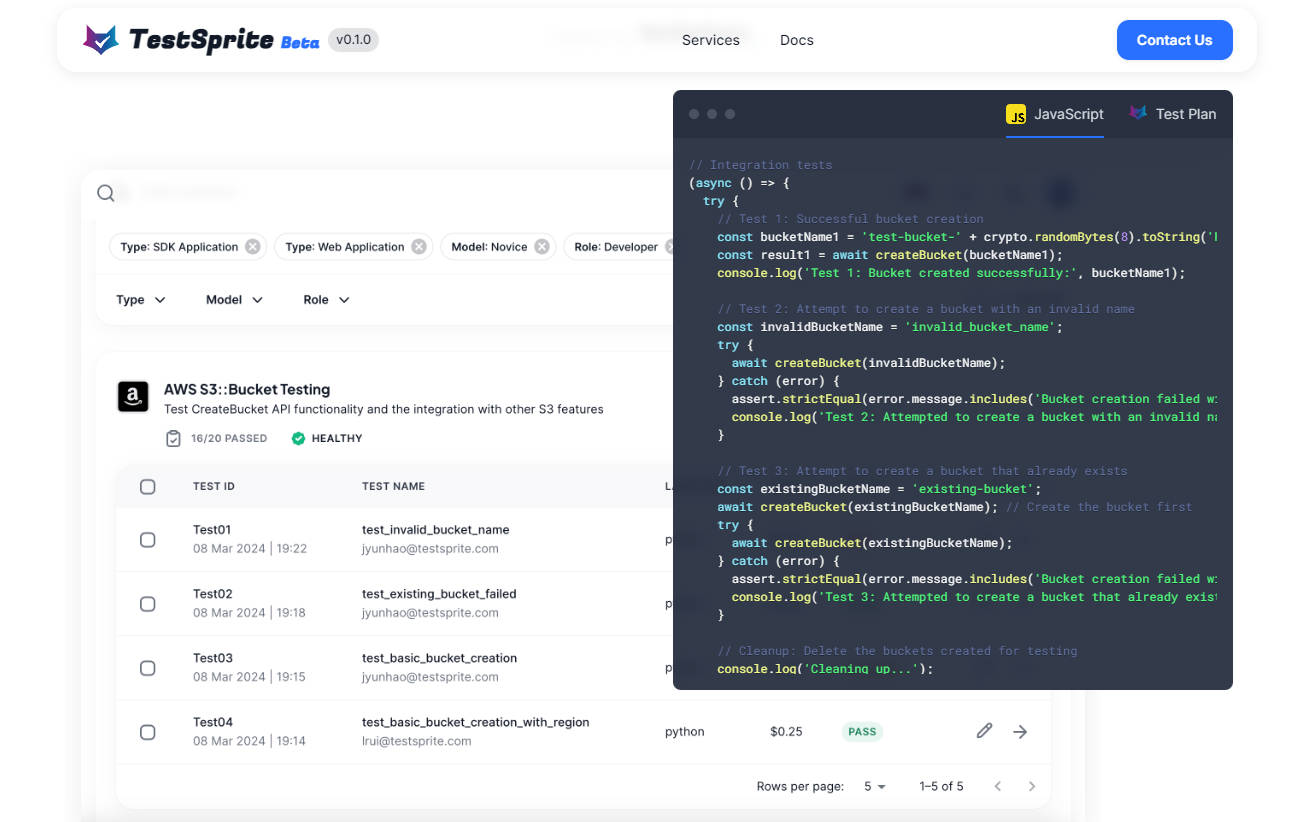1312x822 pixels.
Task: Select the Test03 row checkbox
Action: click(148, 668)
